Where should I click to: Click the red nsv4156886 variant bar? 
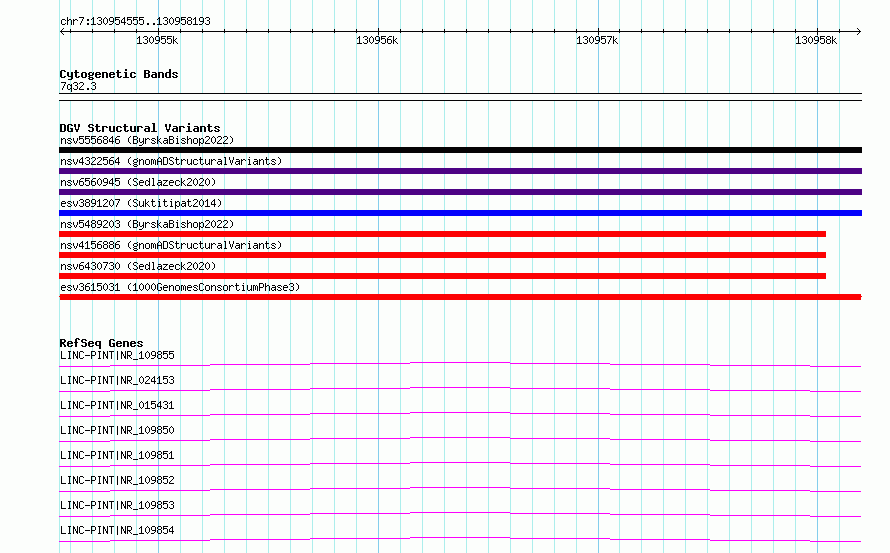[x=442, y=255]
